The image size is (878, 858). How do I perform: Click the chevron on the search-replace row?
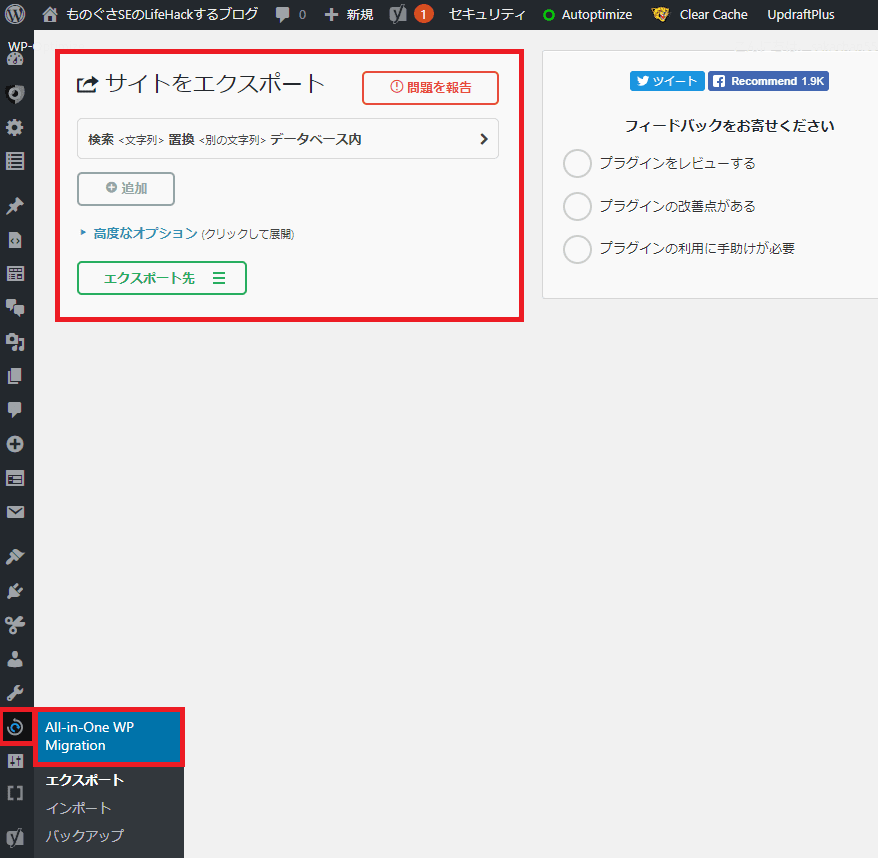tap(483, 138)
